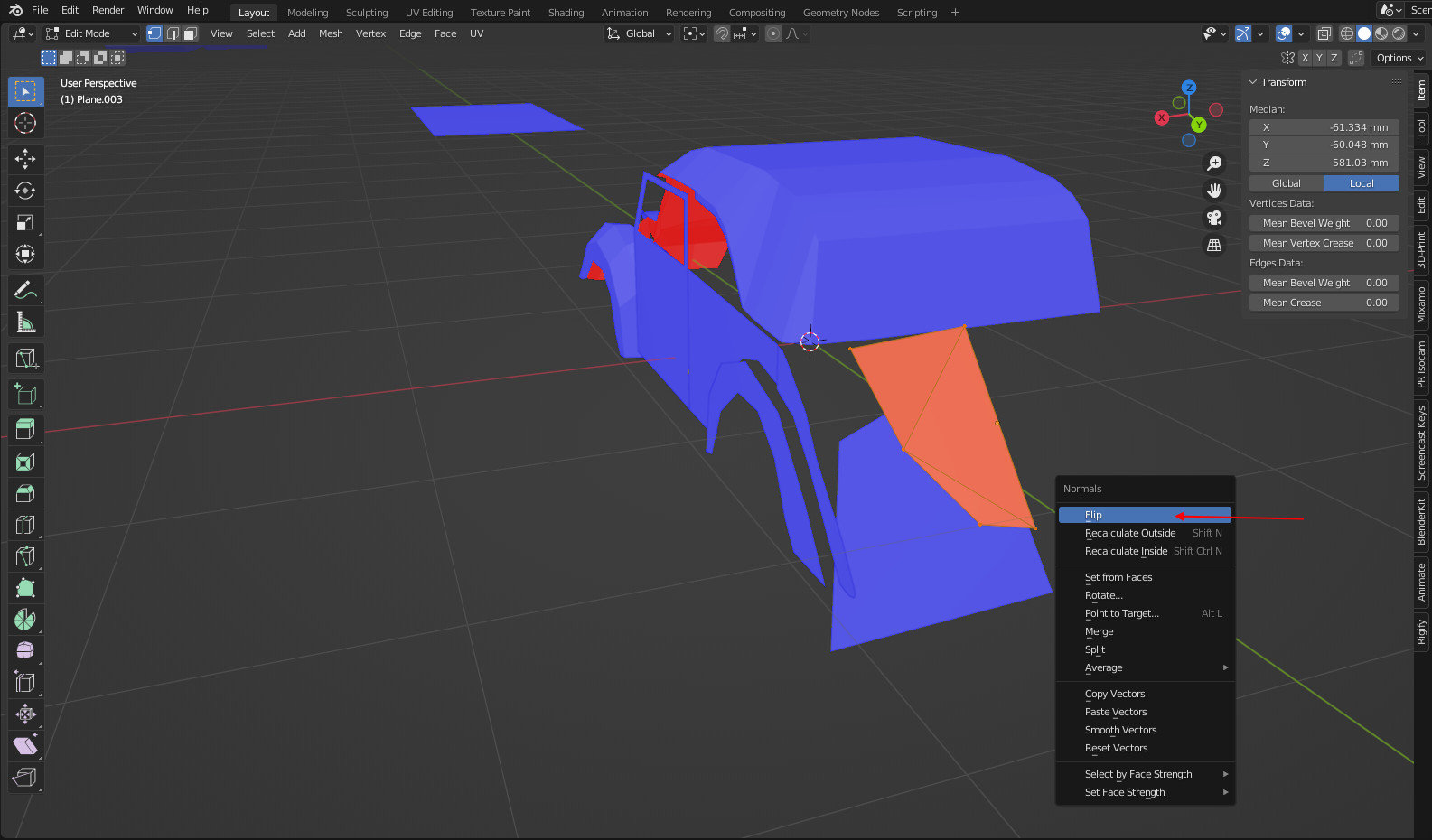Activate the Extrude Region tool
The width and height of the screenshot is (1432, 840).
[25, 430]
